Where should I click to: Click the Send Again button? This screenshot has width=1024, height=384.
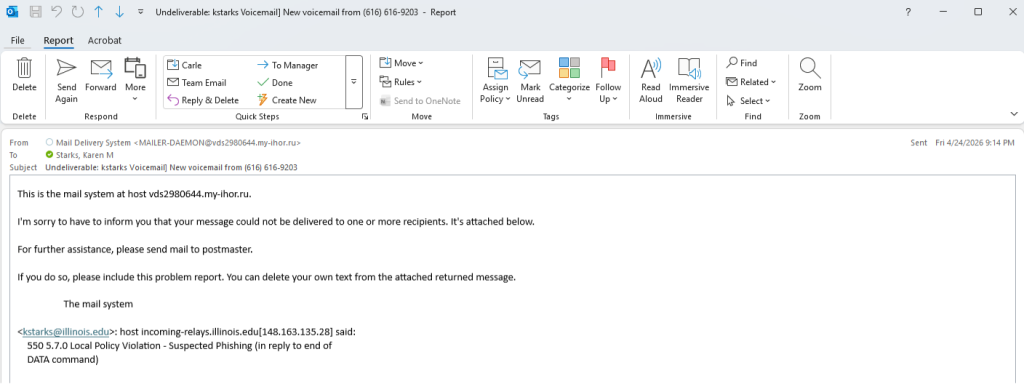click(66, 80)
